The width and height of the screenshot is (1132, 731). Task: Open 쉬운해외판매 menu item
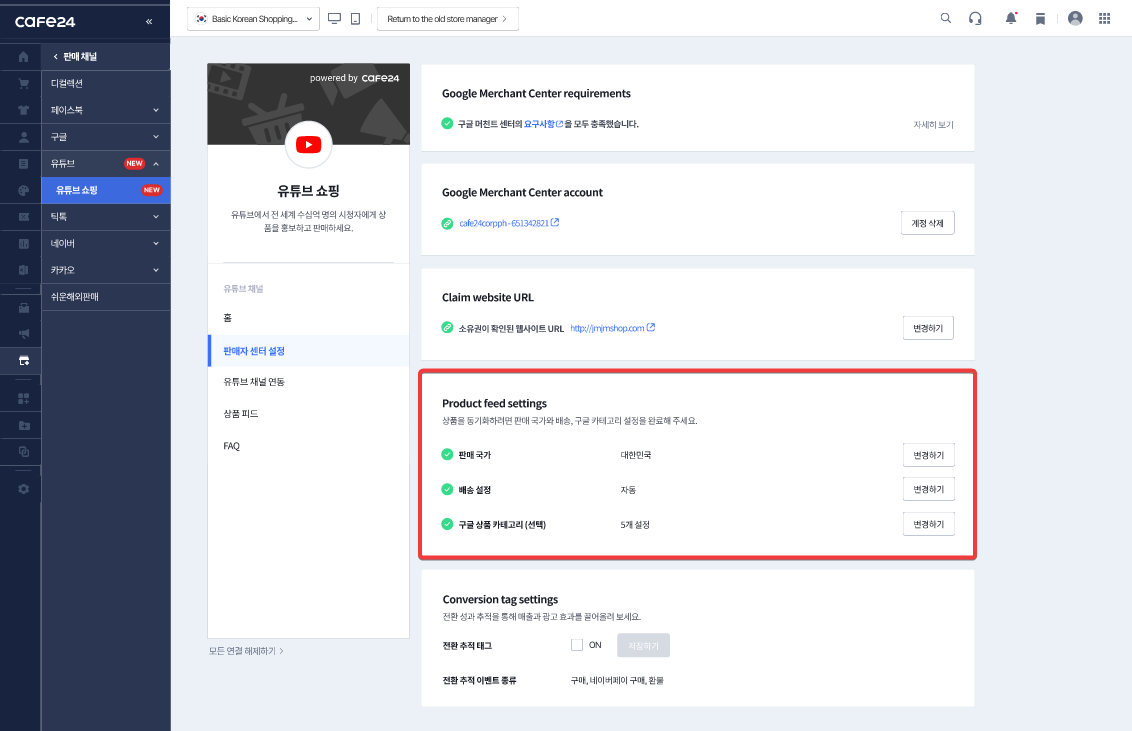106,297
